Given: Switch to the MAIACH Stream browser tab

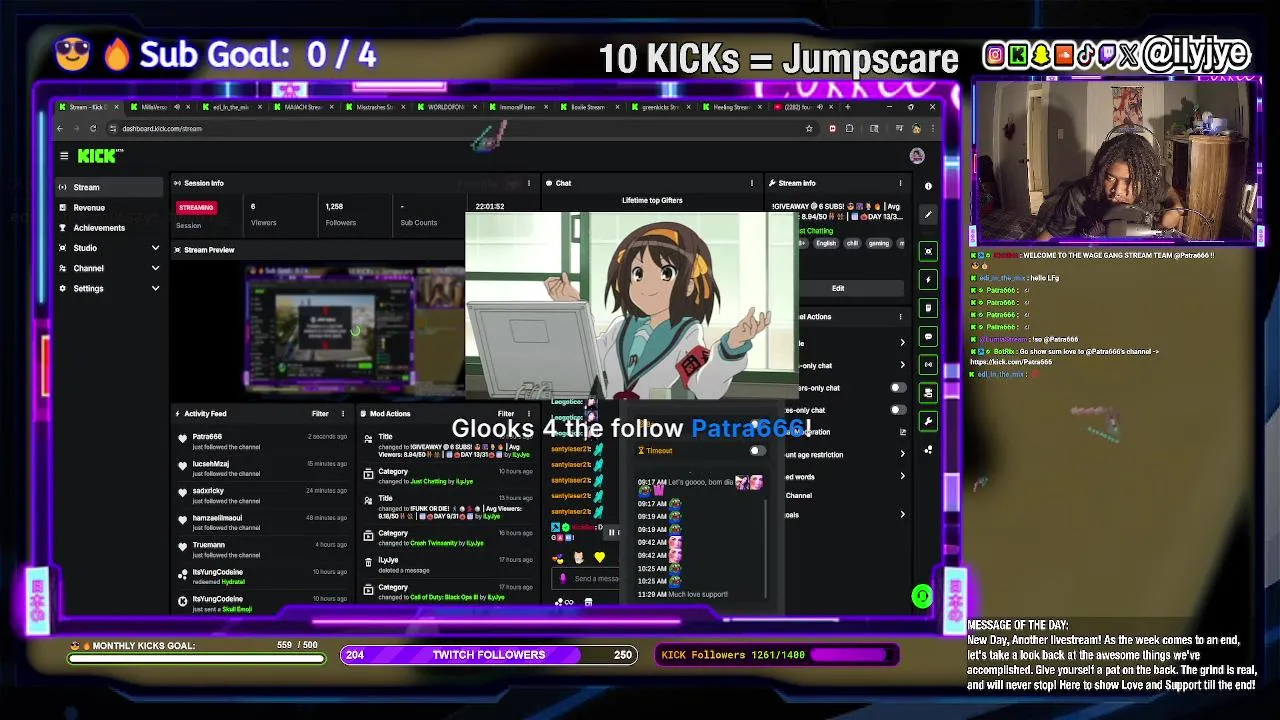Looking at the screenshot, I should 304,107.
